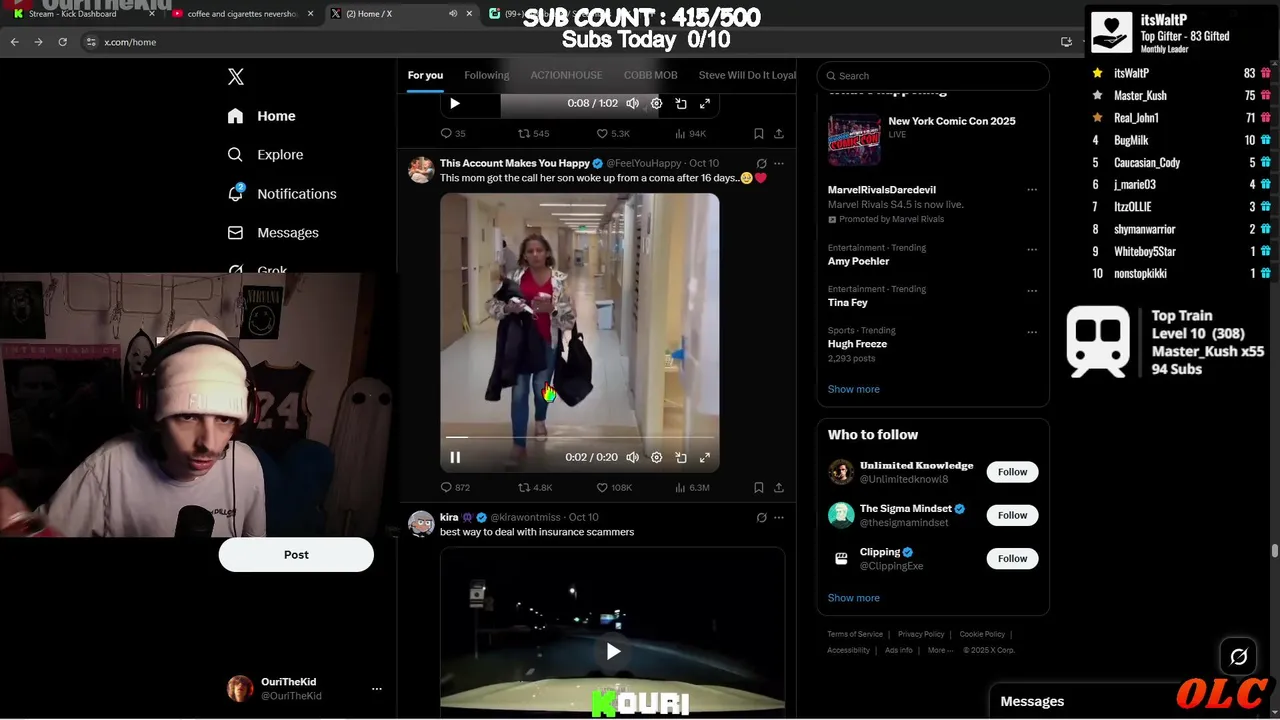Open Explore in the sidebar
This screenshot has height=720, width=1280.
[x=265, y=155]
